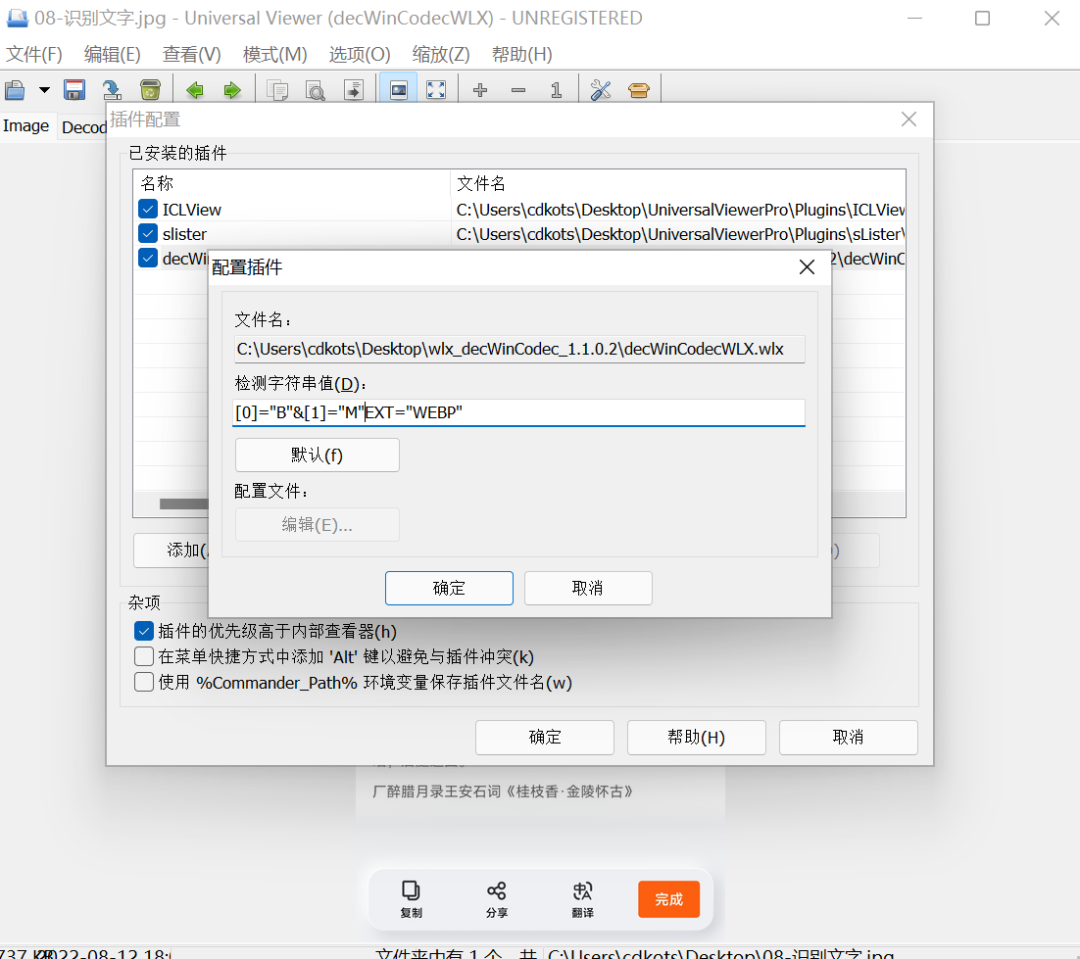This screenshot has width=1080, height=959.
Task: Go to previous file with green left arrow
Action: [195, 90]
